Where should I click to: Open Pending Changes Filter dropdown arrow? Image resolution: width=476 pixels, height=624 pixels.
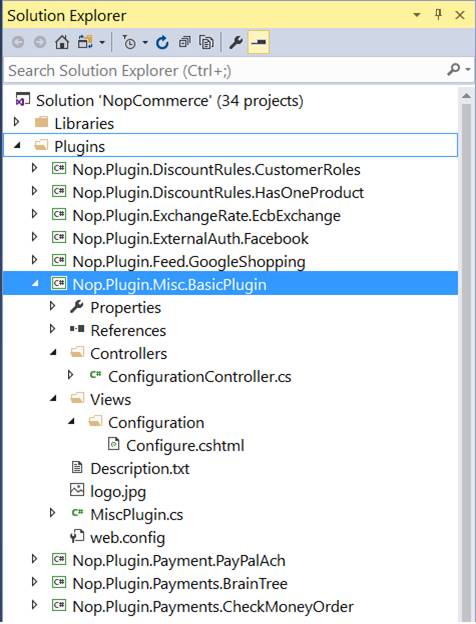145,42
